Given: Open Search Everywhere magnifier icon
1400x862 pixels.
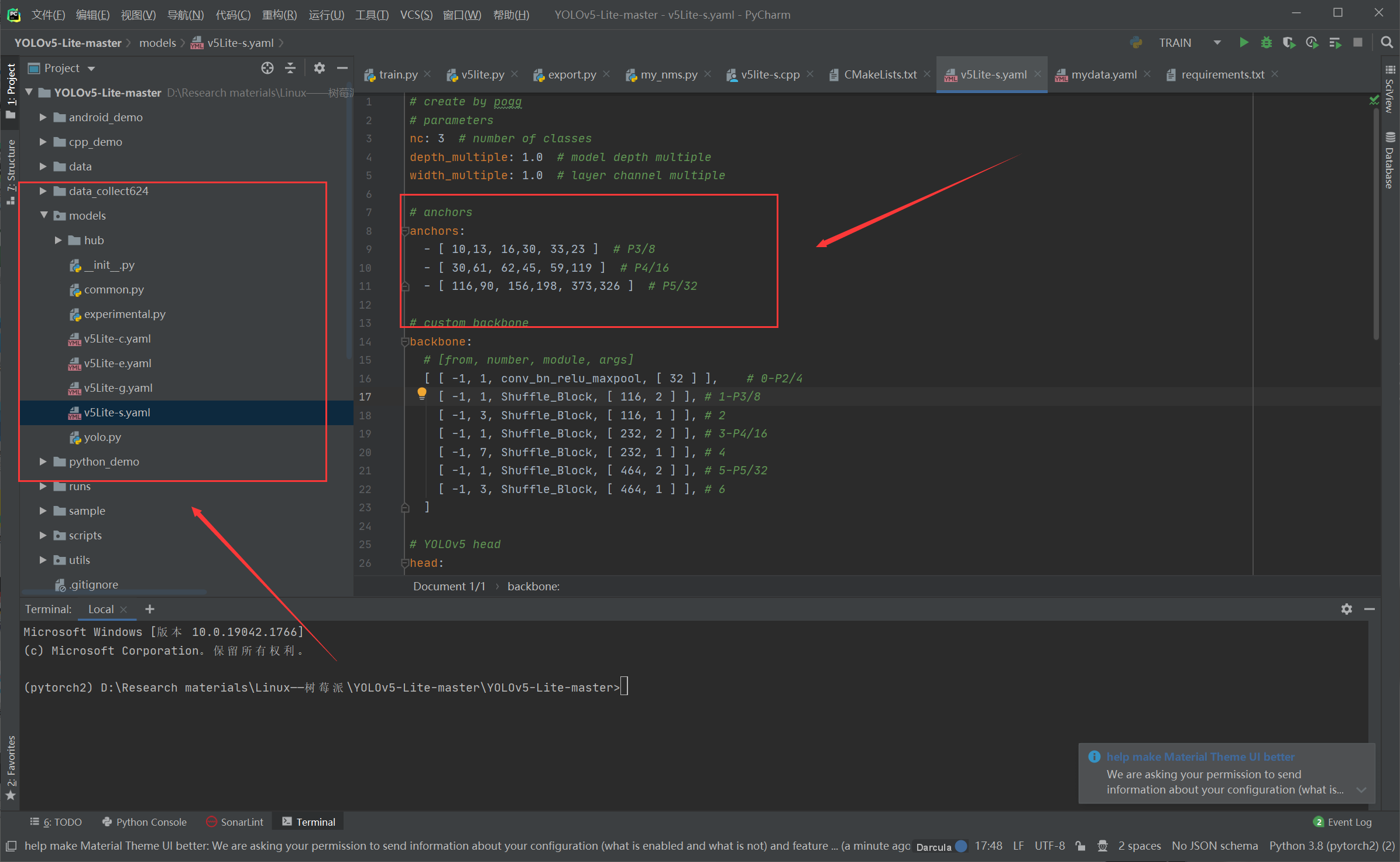Looking at the screenshot, I should (1387, 43).
